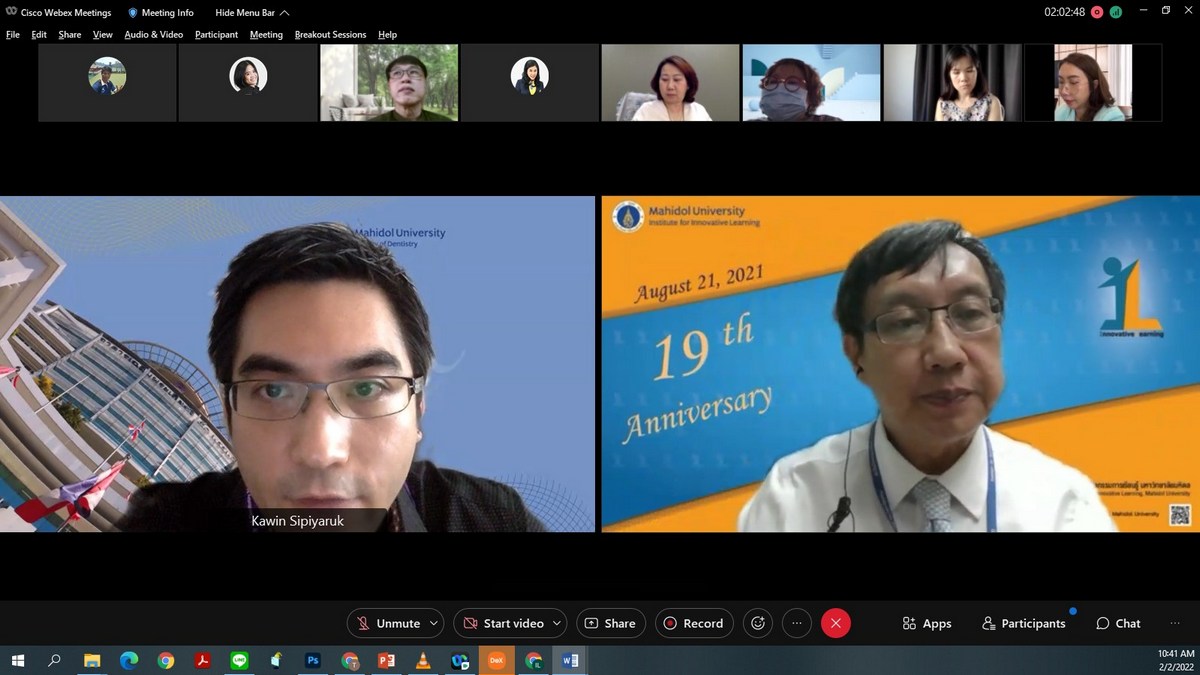Open Photoshop from the taskbar
The height and width of the screenshot is (675, 1200).
point(313,660)
